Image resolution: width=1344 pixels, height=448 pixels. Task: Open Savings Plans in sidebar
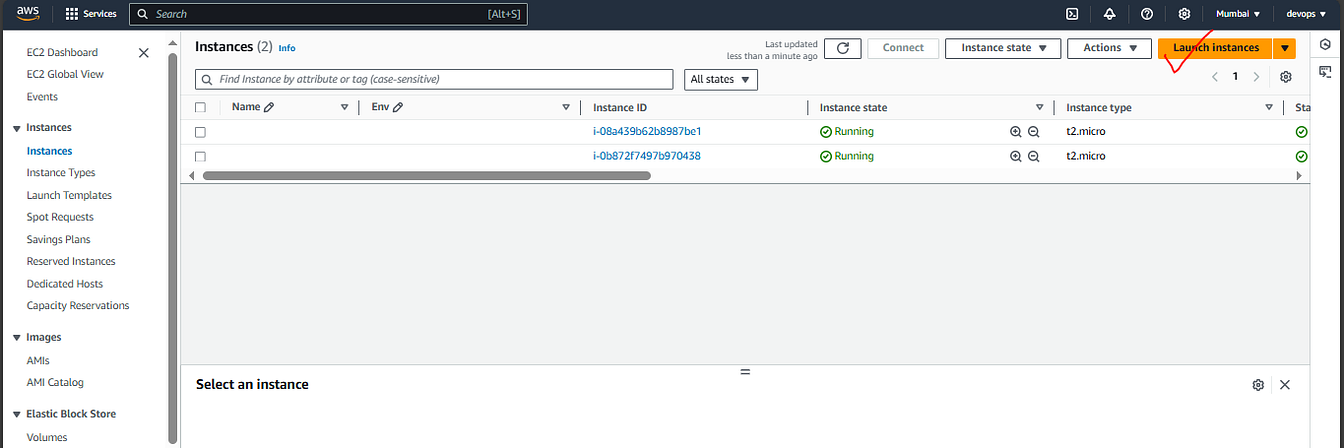pos(59,239)
